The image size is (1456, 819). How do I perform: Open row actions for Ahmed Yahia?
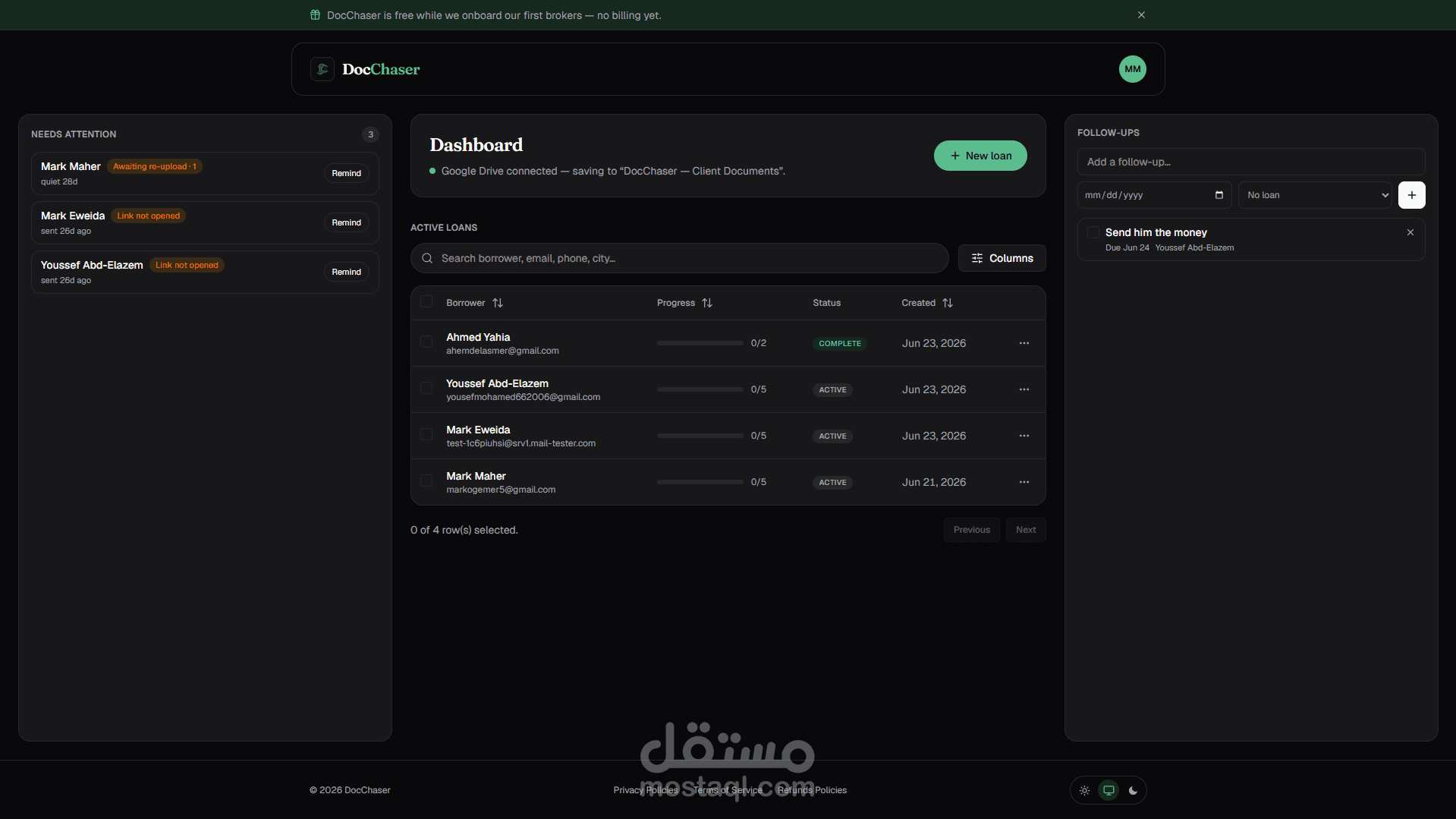(x=1024, y=343)
